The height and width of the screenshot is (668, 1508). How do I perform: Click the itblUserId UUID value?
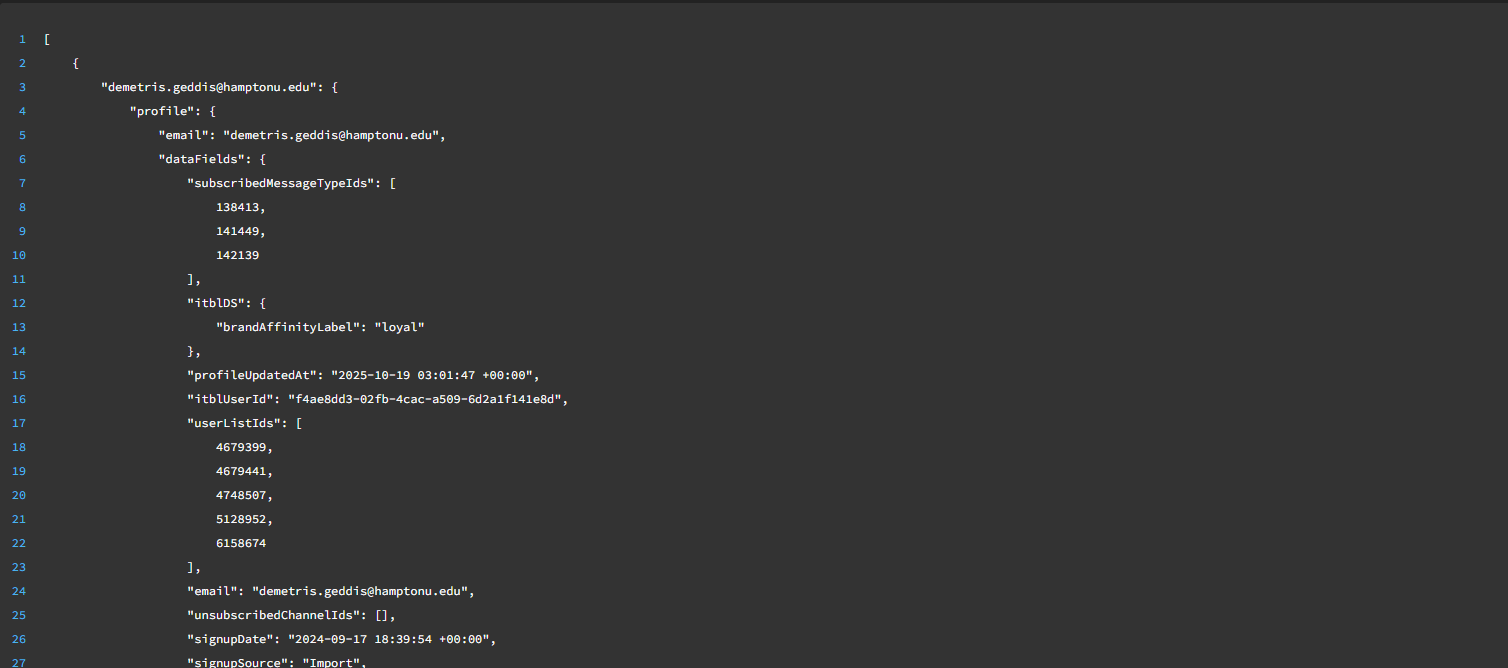pyautogui.click(x=427, y=399)
